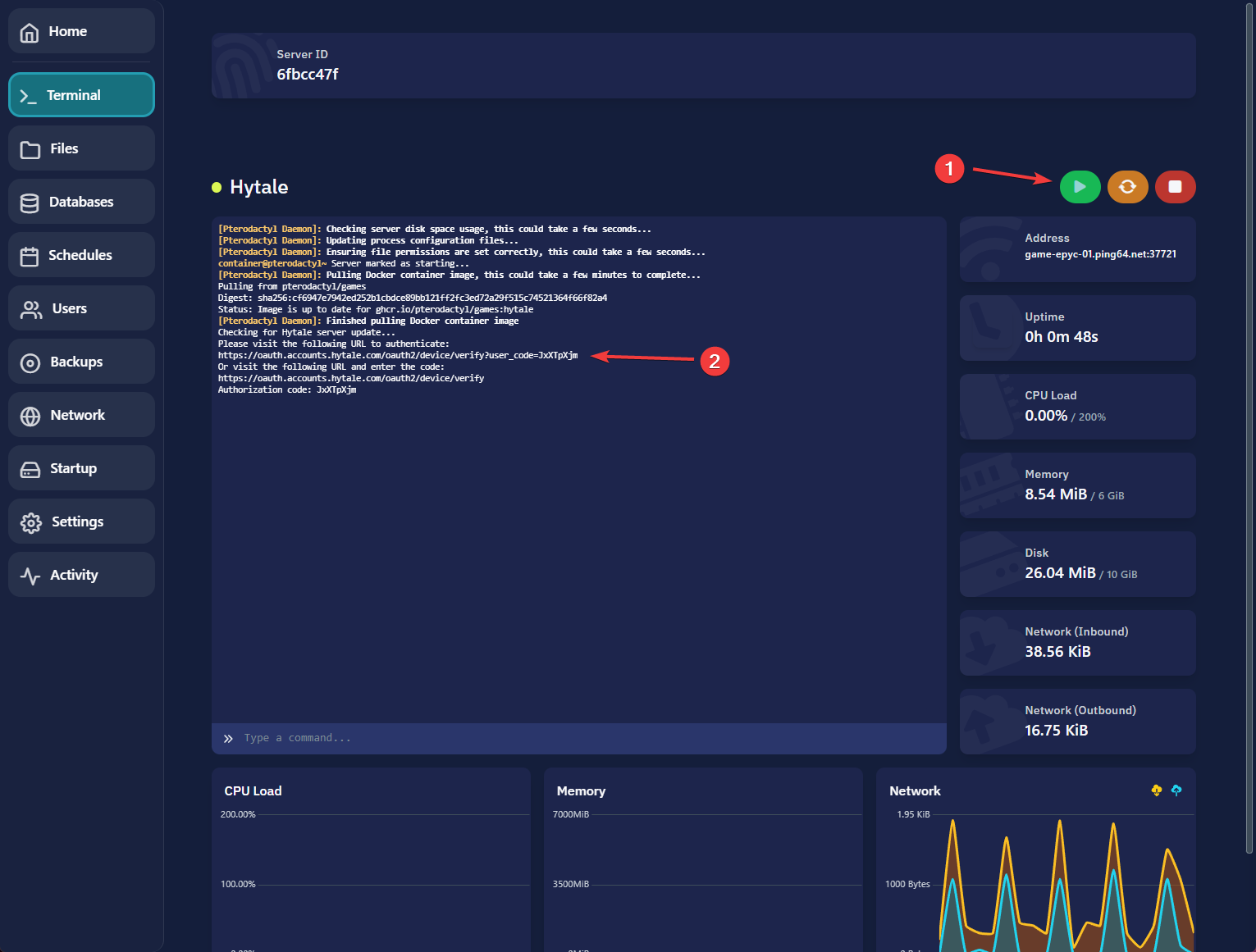Go to Startup configuration

coord(81,468)
